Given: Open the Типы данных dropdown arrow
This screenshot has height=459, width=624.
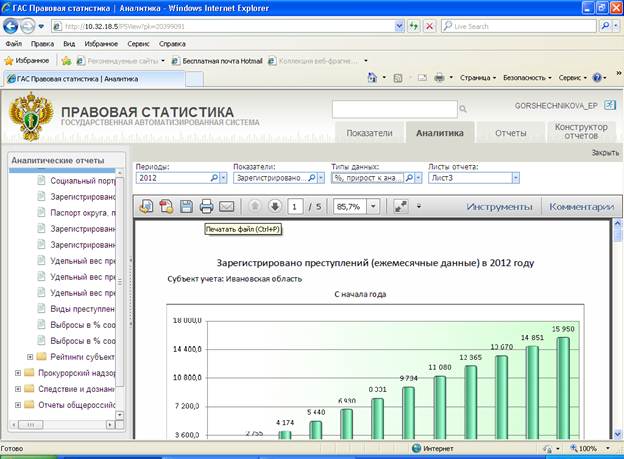Looking at the screenshot, I should pos(418,178).
